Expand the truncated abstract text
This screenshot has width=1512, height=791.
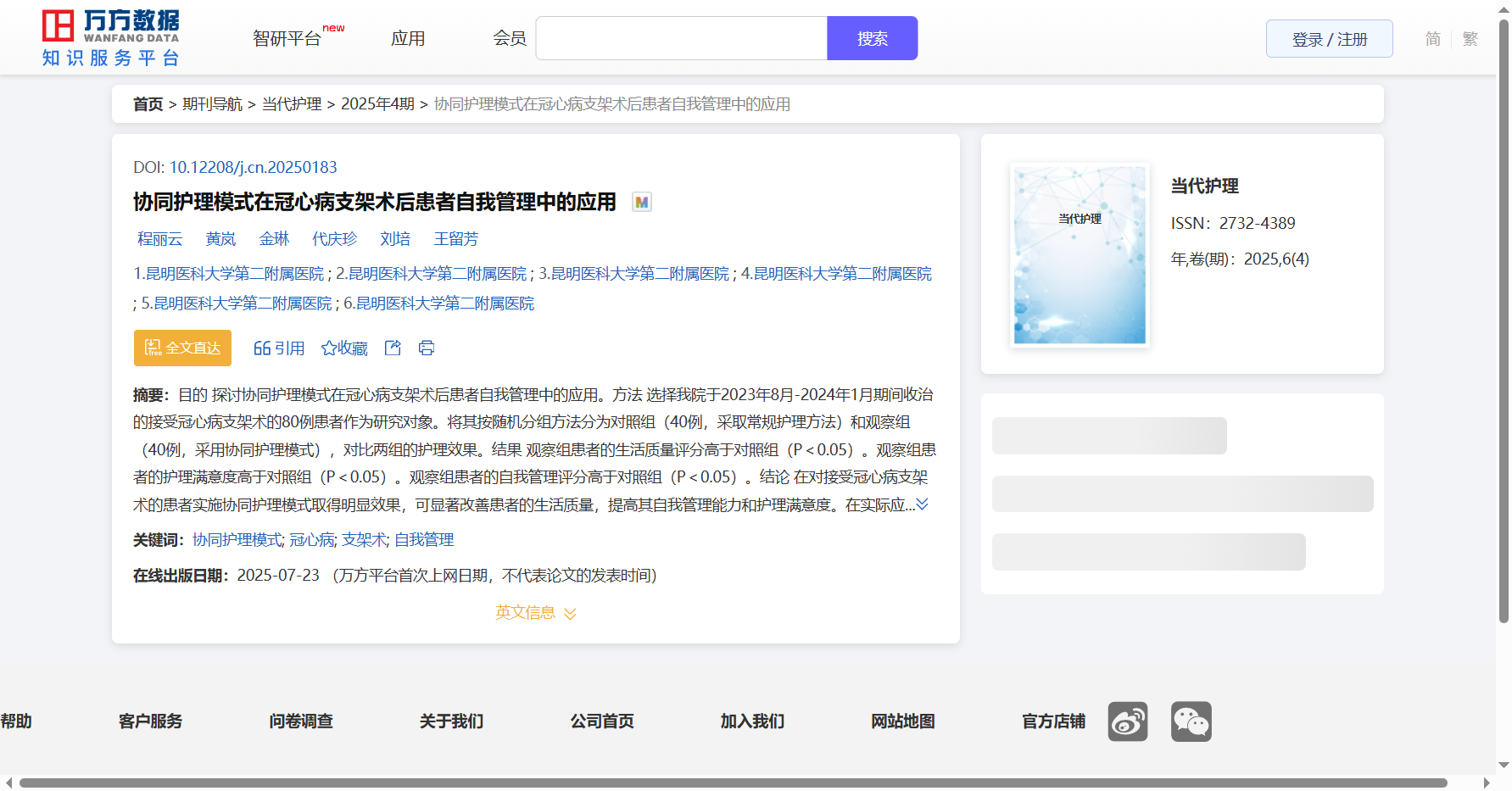click(x=922, y=504)
